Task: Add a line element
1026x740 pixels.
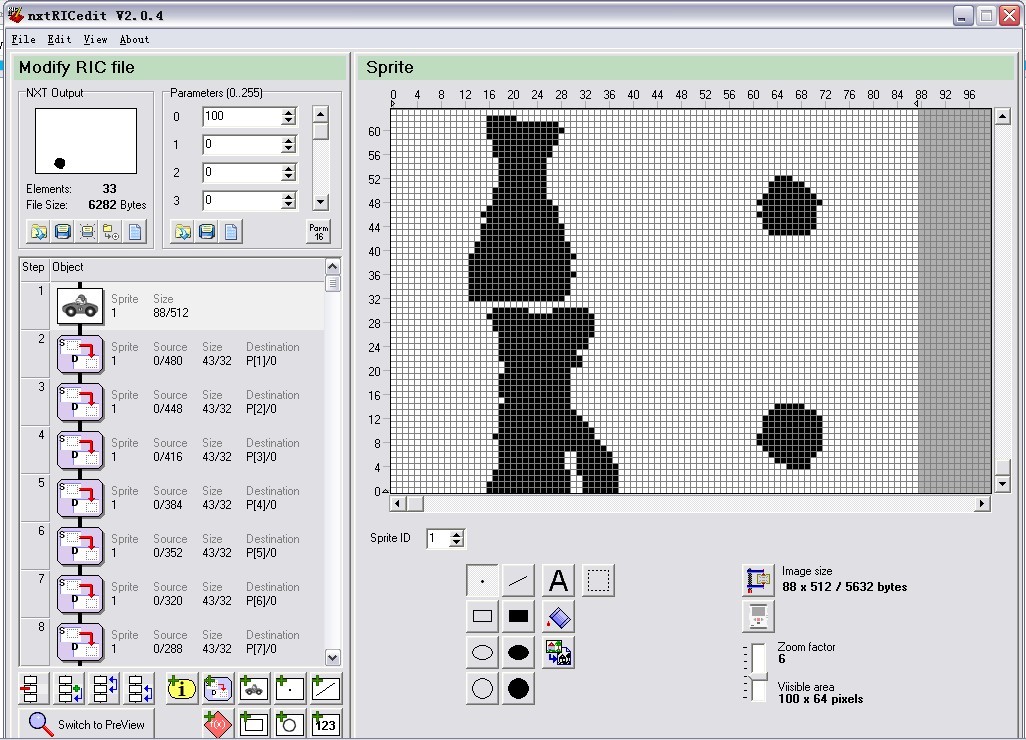Action: click(x=325, y=688)
